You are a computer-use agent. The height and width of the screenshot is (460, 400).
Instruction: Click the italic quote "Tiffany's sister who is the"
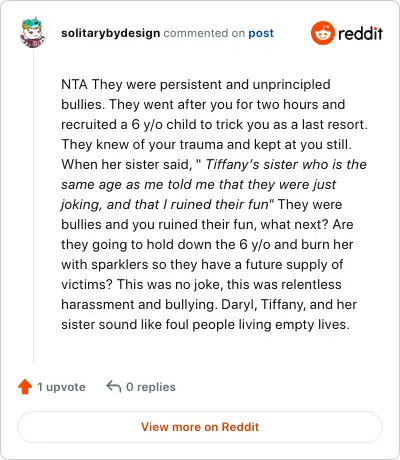(x=286, y=164)
